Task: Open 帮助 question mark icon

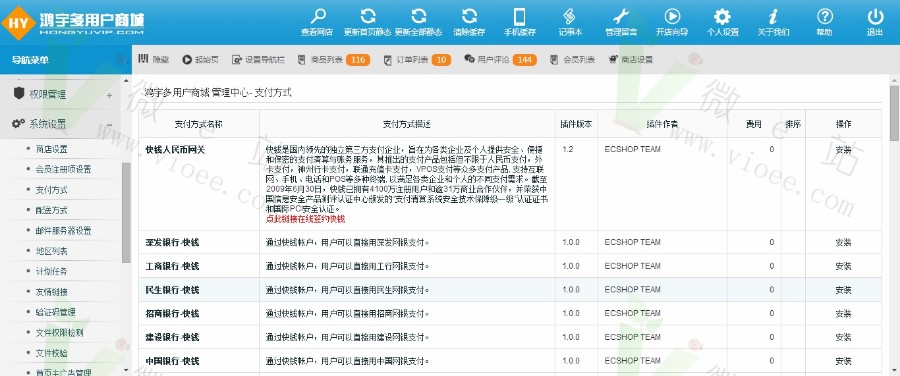Action: 824,16
